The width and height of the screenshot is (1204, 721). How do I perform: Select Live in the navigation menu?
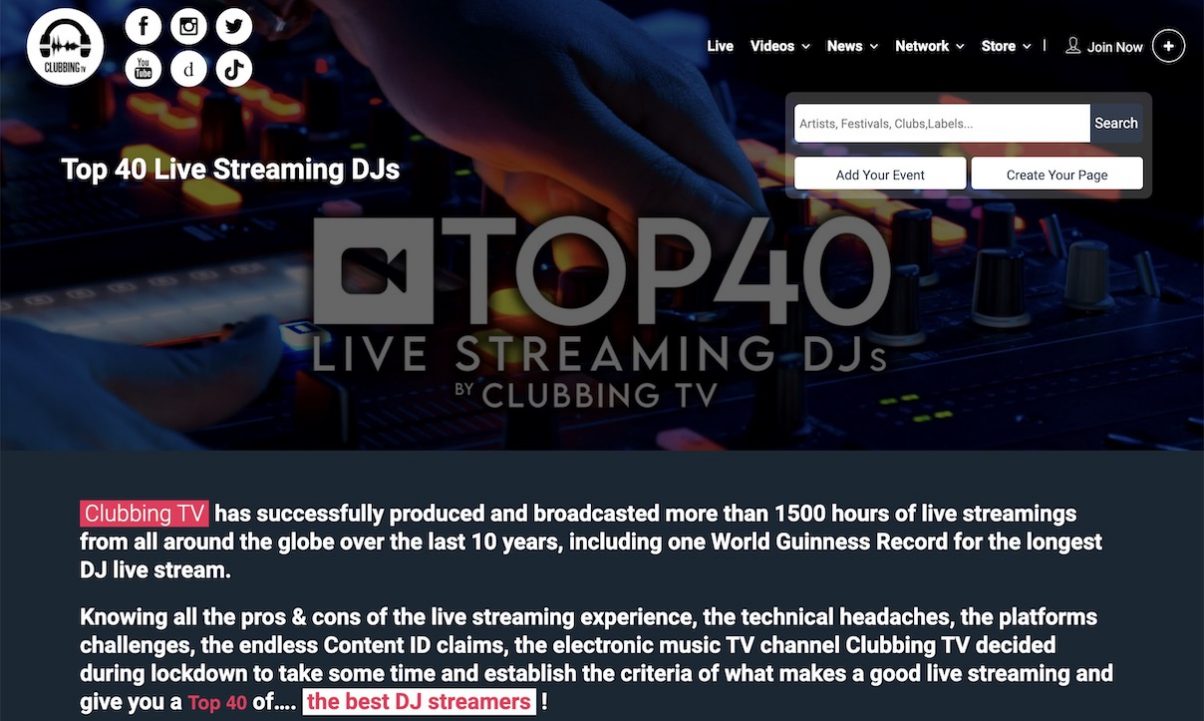coord(720,46)
